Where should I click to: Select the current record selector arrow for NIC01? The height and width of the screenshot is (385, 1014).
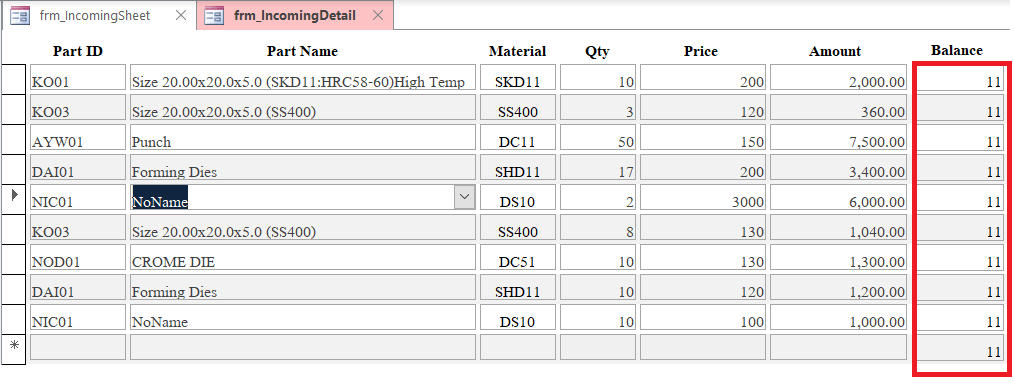click(14, 197)
